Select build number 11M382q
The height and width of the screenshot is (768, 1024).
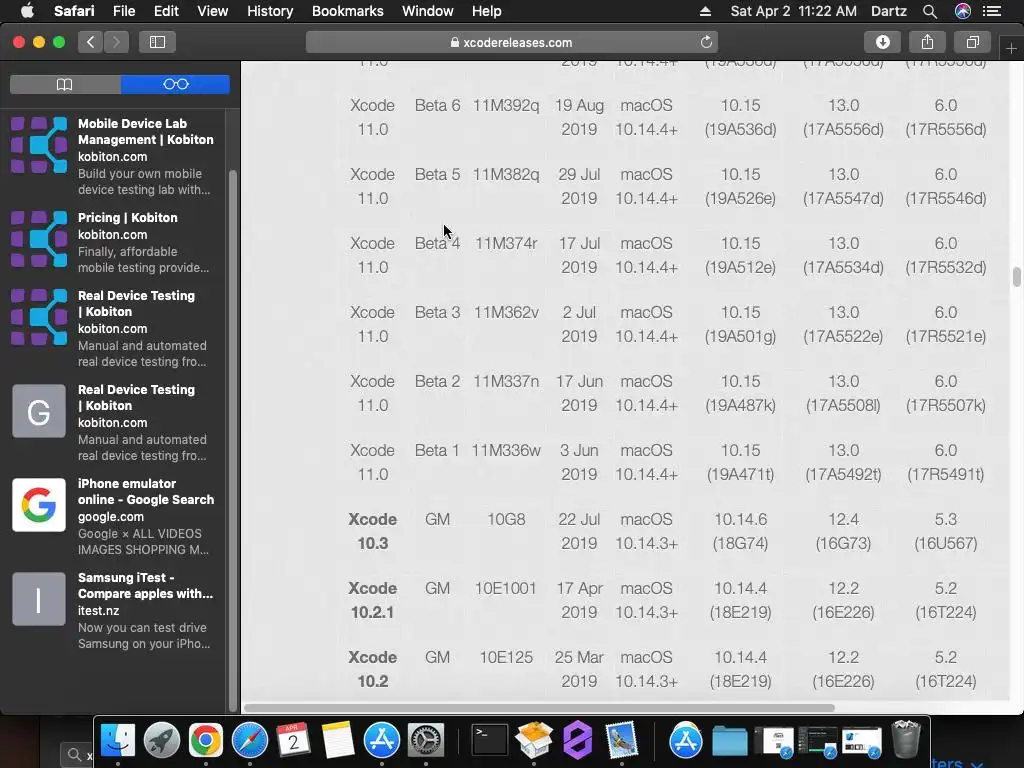click(506, 174)
